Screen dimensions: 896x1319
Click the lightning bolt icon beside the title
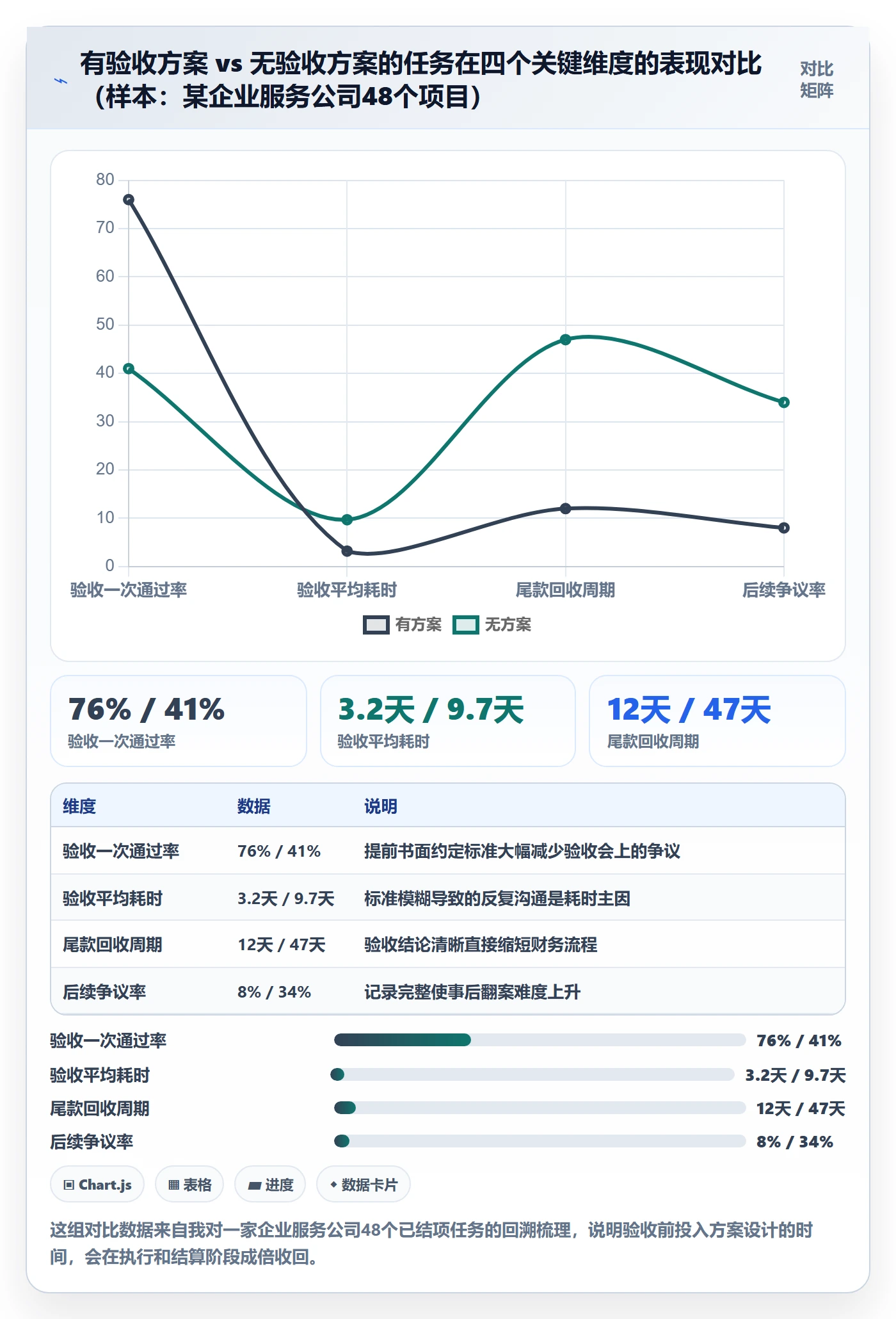61,81
